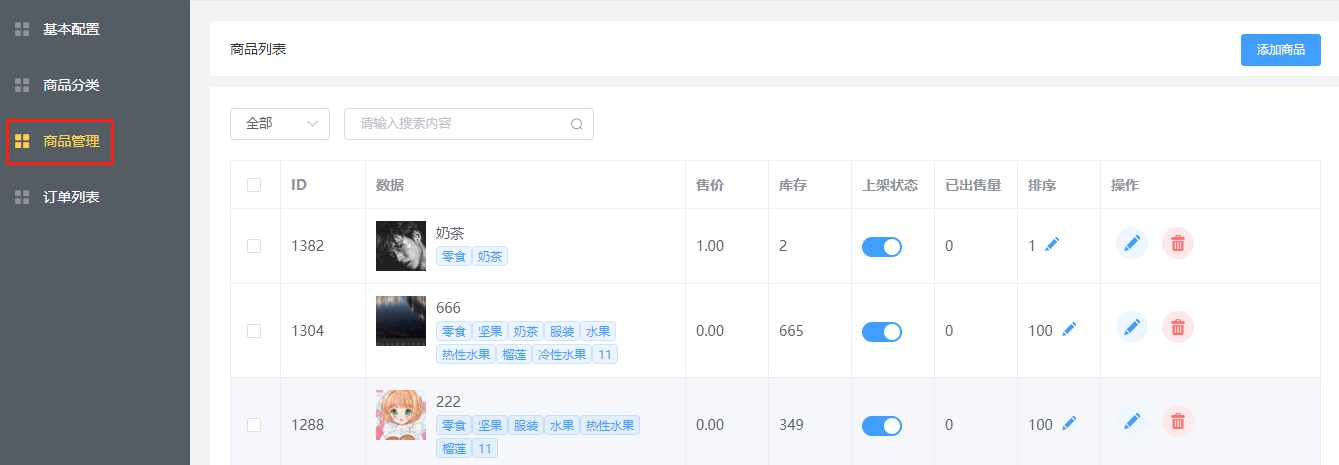This screenshot has height=465, width=1339.
Task: Click the search content input field
Action: click(x=455, y=124)
